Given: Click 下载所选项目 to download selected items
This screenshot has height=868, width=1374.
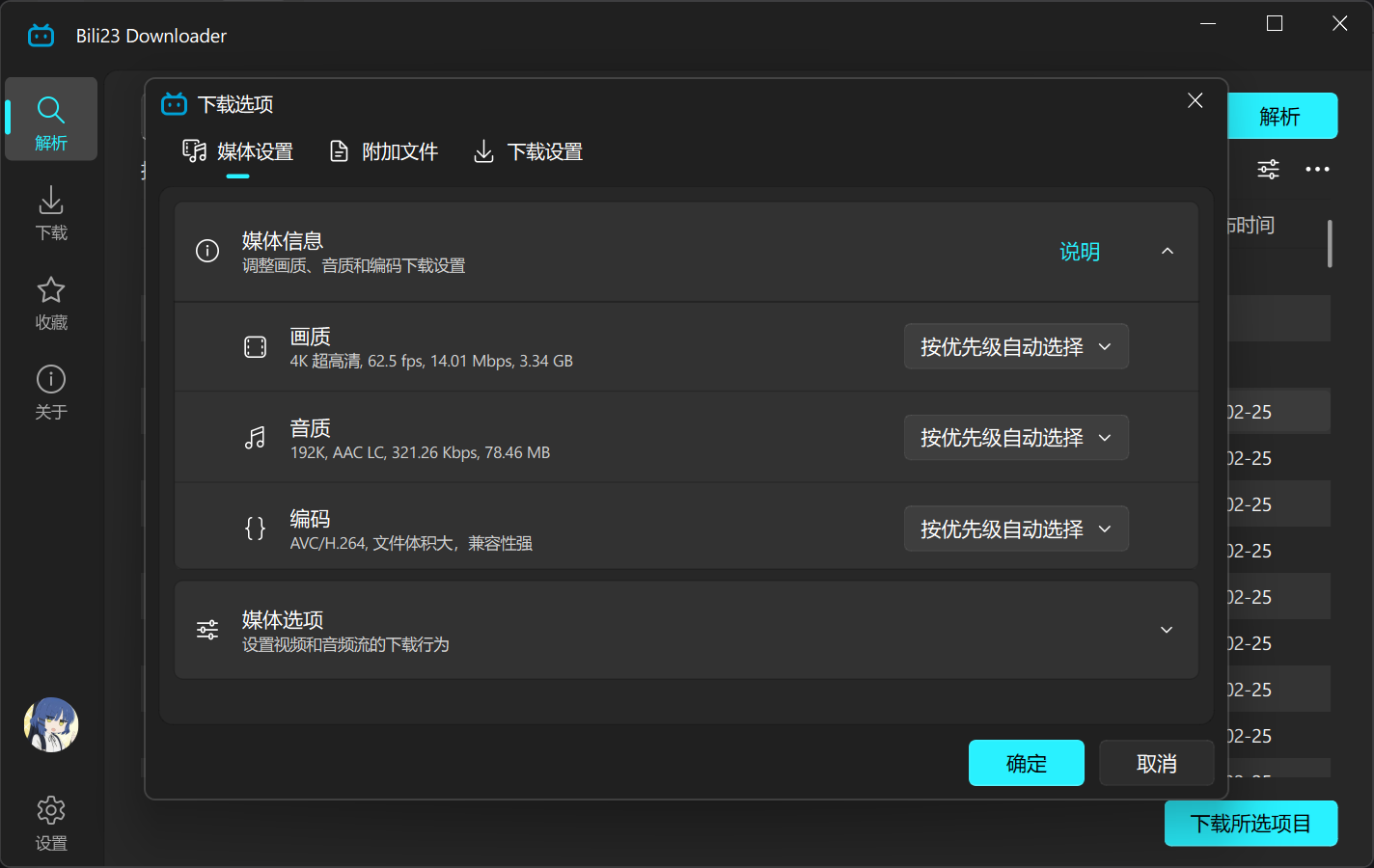Looking at the screenshot, I should pyautogui.click(x=1250, y=823).
